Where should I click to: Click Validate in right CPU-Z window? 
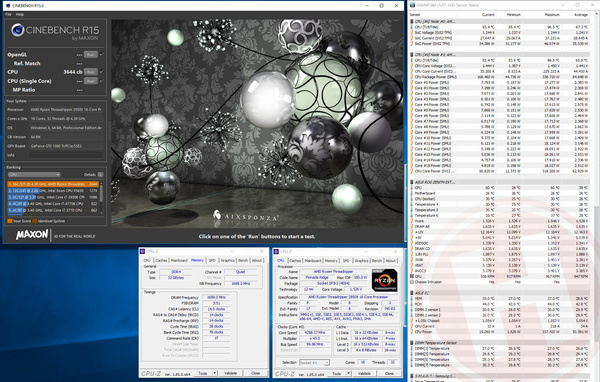pyautogui.click(x=364, y=373)
